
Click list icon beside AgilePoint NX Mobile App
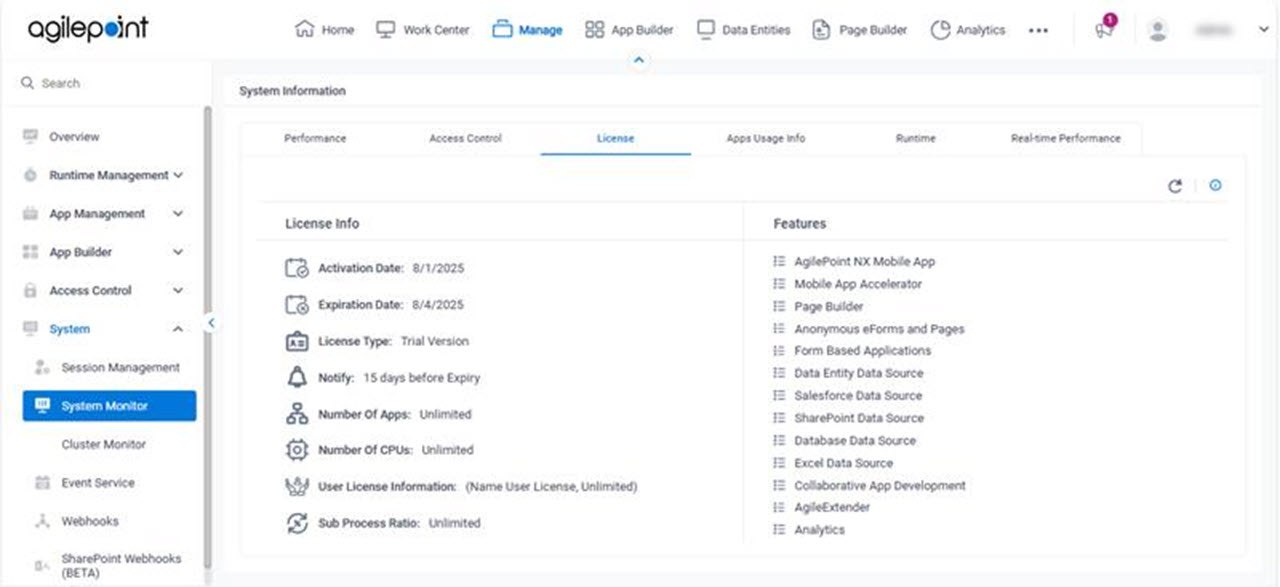(780, 261)
